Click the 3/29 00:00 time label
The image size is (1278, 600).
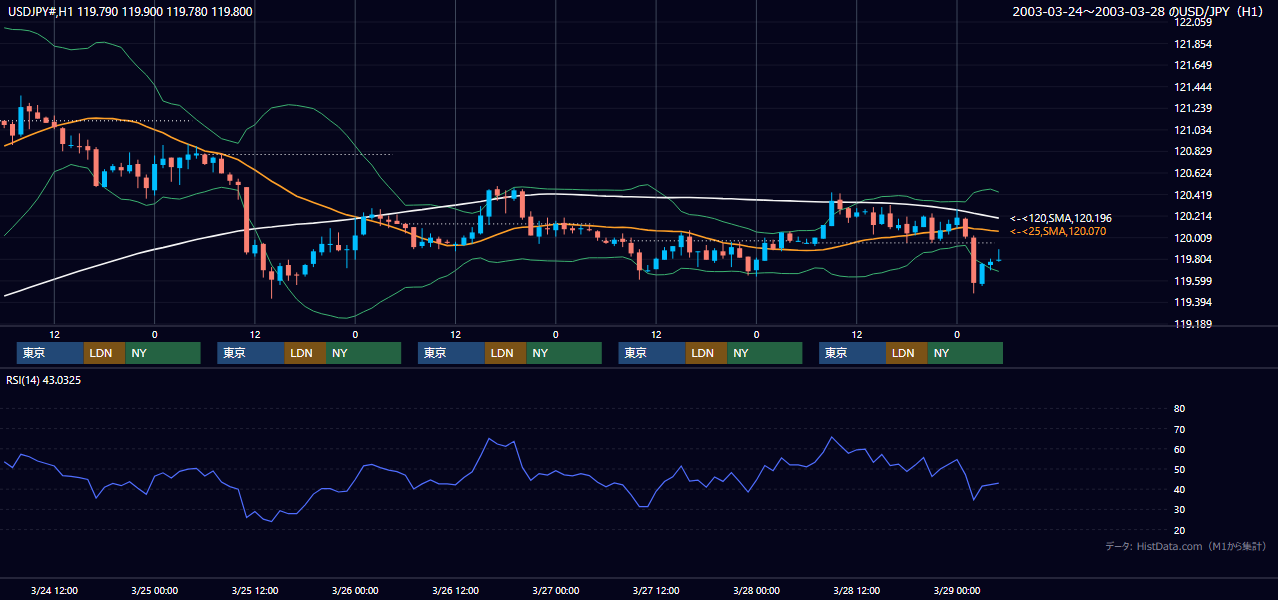pyautogui.click(x=957, y=590)
